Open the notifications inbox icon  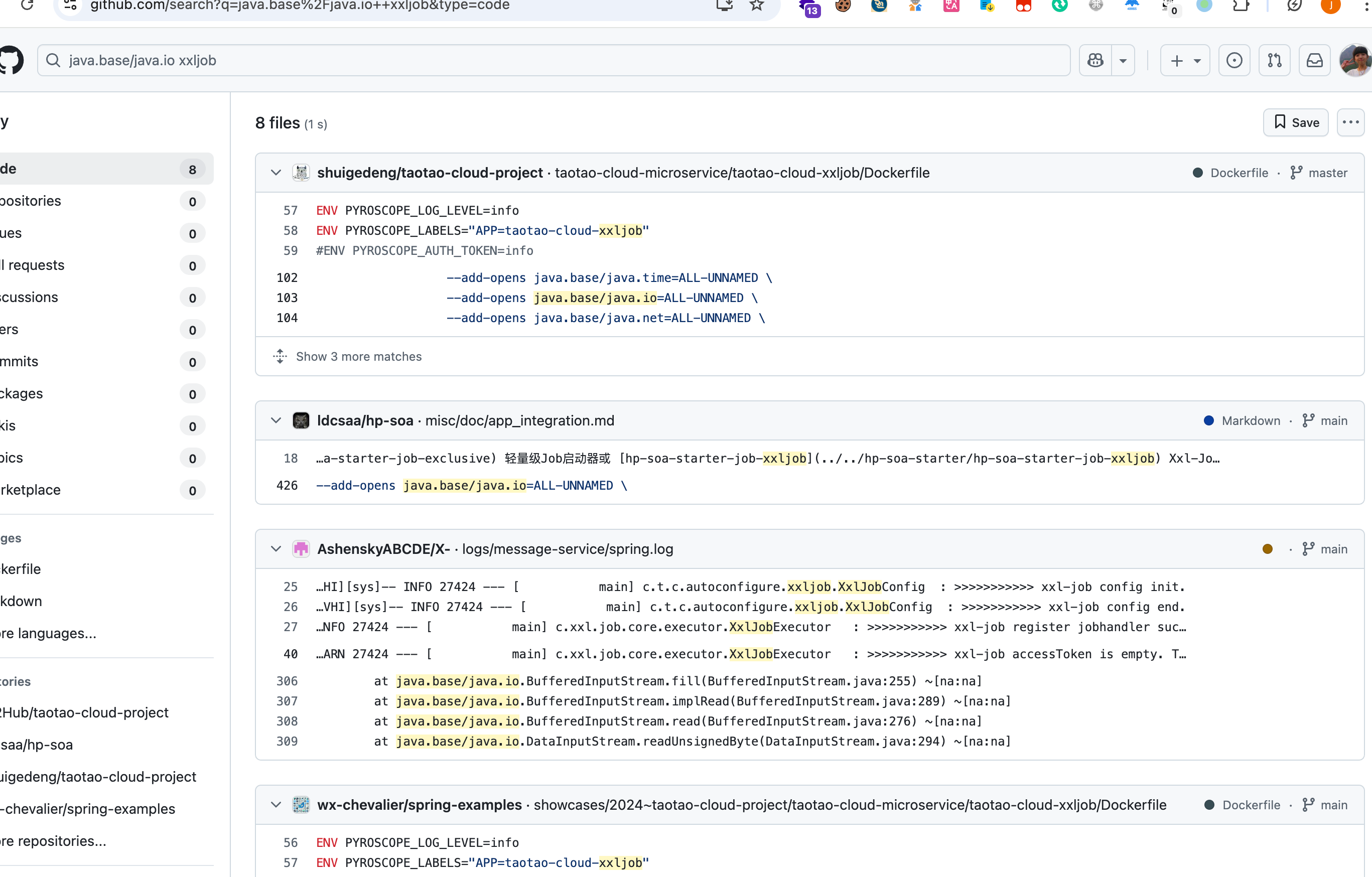[1314, 60]
